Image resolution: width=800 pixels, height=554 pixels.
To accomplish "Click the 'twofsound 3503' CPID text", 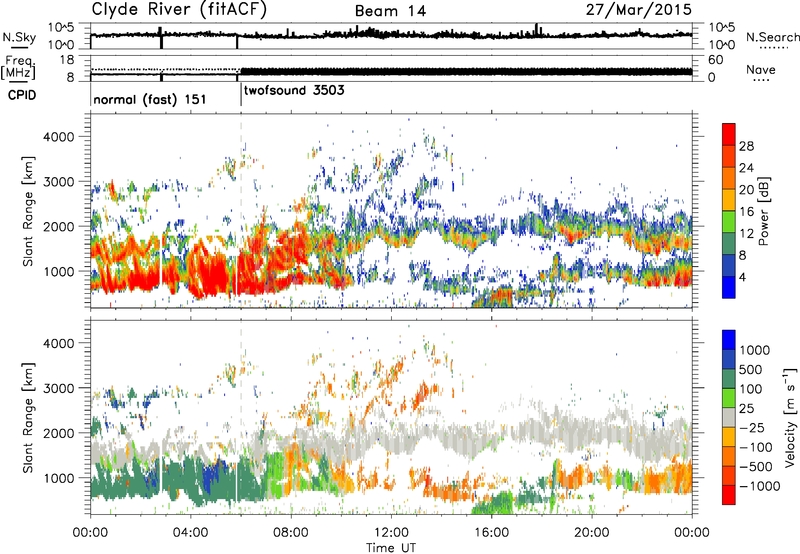I will (294, 91).
